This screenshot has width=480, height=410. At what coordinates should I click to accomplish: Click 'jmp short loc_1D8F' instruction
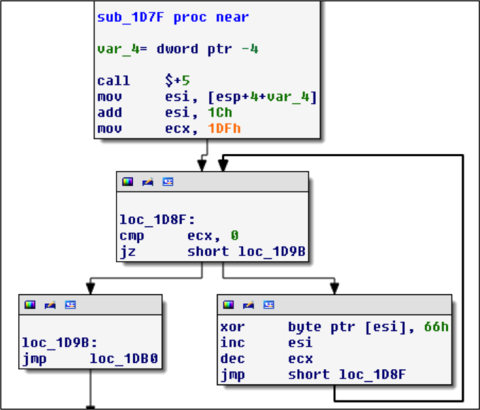313,375
